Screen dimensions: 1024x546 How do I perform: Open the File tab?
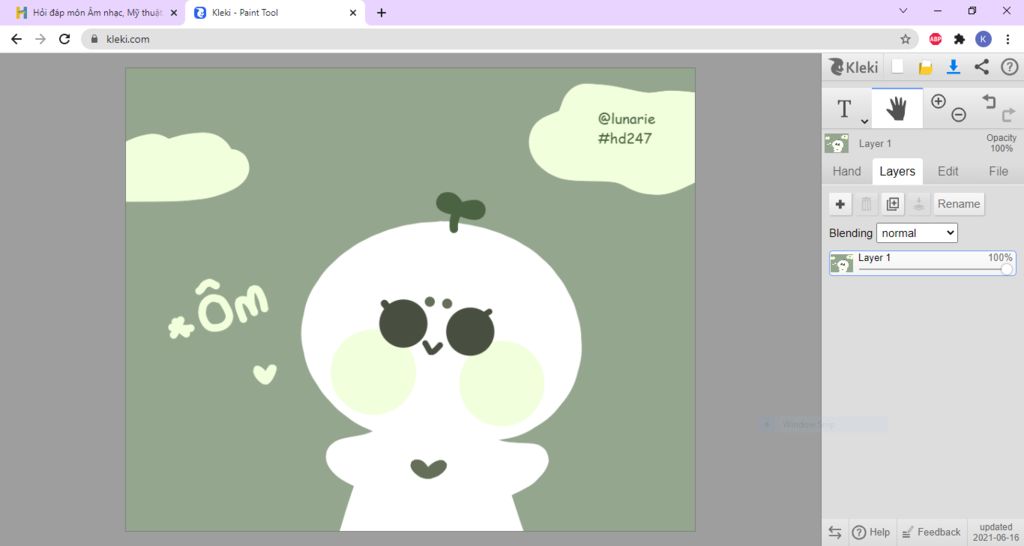pos(998,171)
